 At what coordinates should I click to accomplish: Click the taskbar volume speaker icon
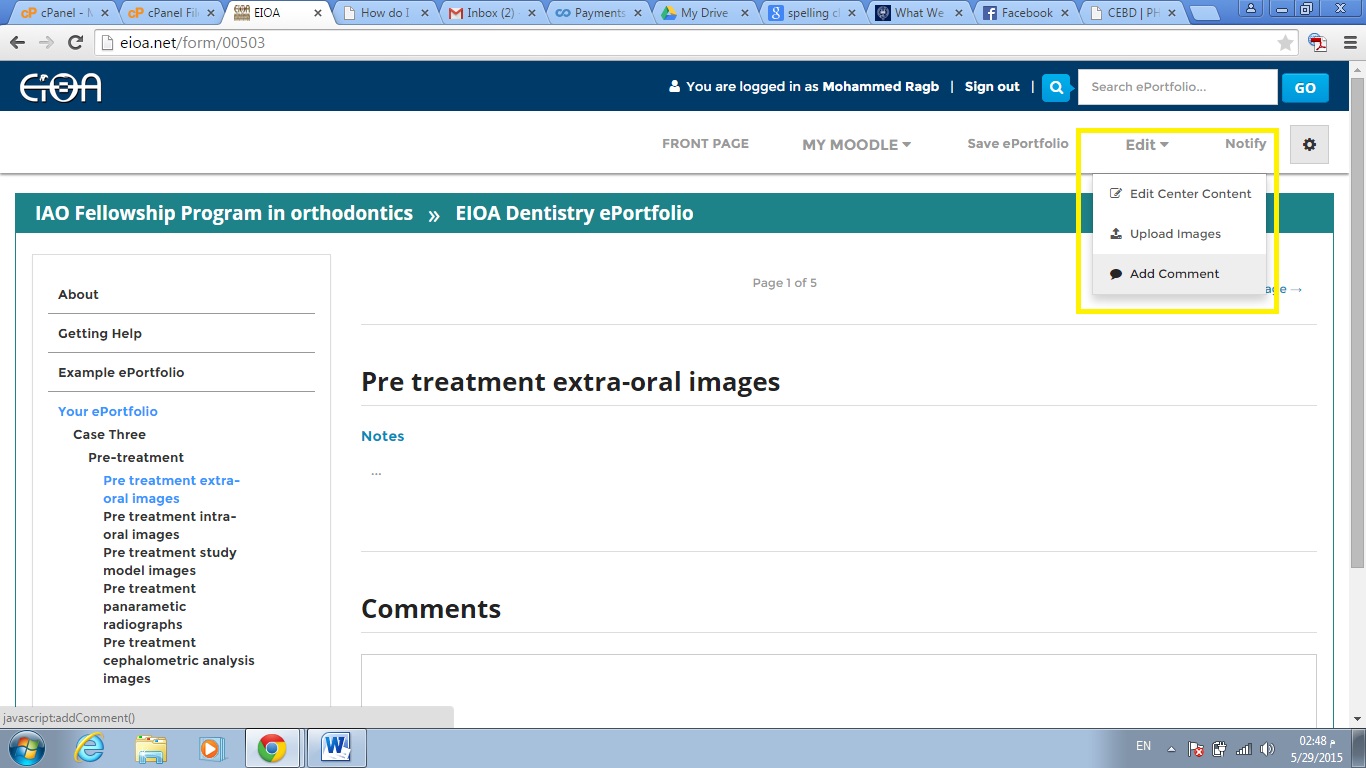point(1268,749)
